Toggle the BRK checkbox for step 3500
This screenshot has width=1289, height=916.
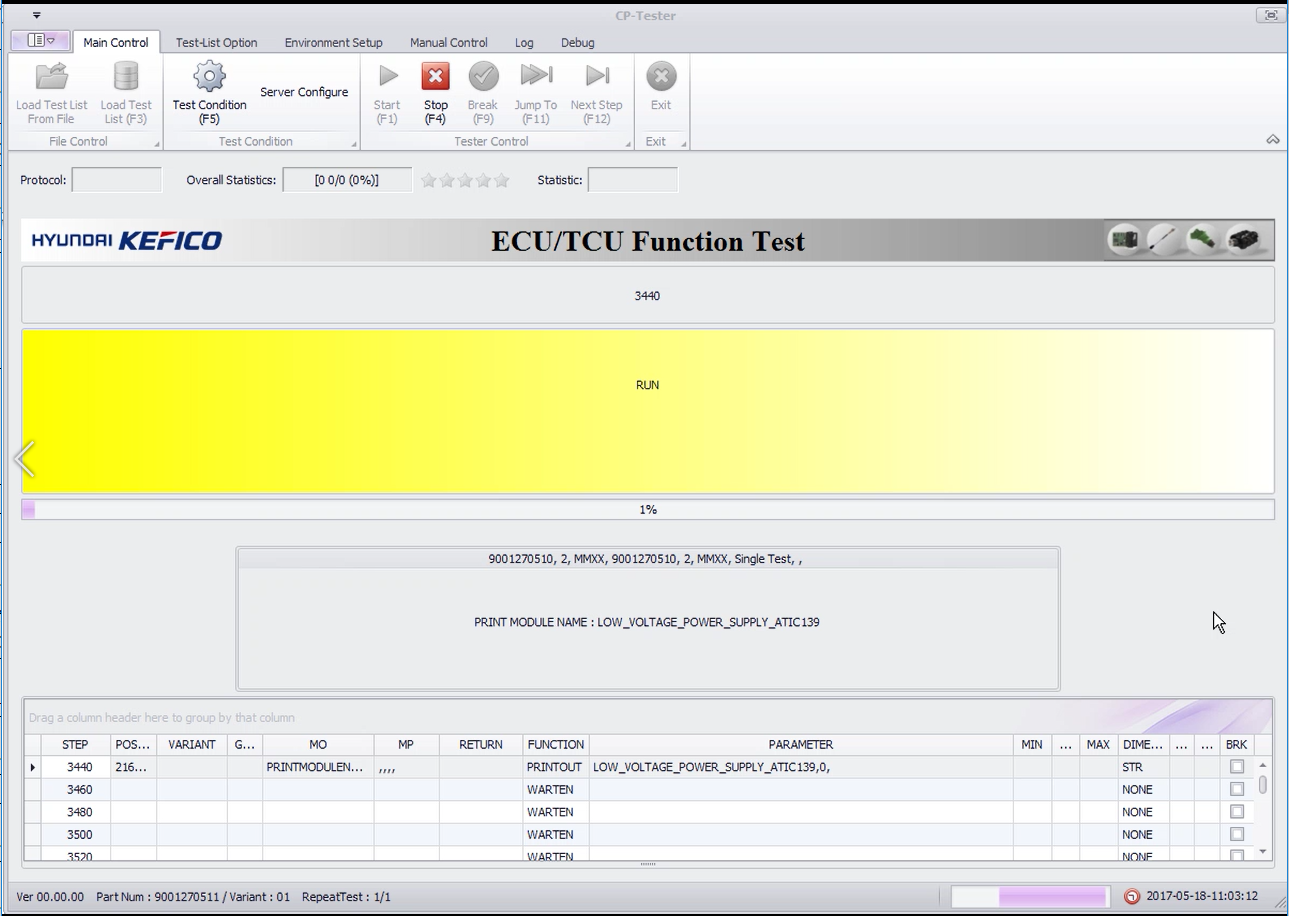coord(1237,834)
